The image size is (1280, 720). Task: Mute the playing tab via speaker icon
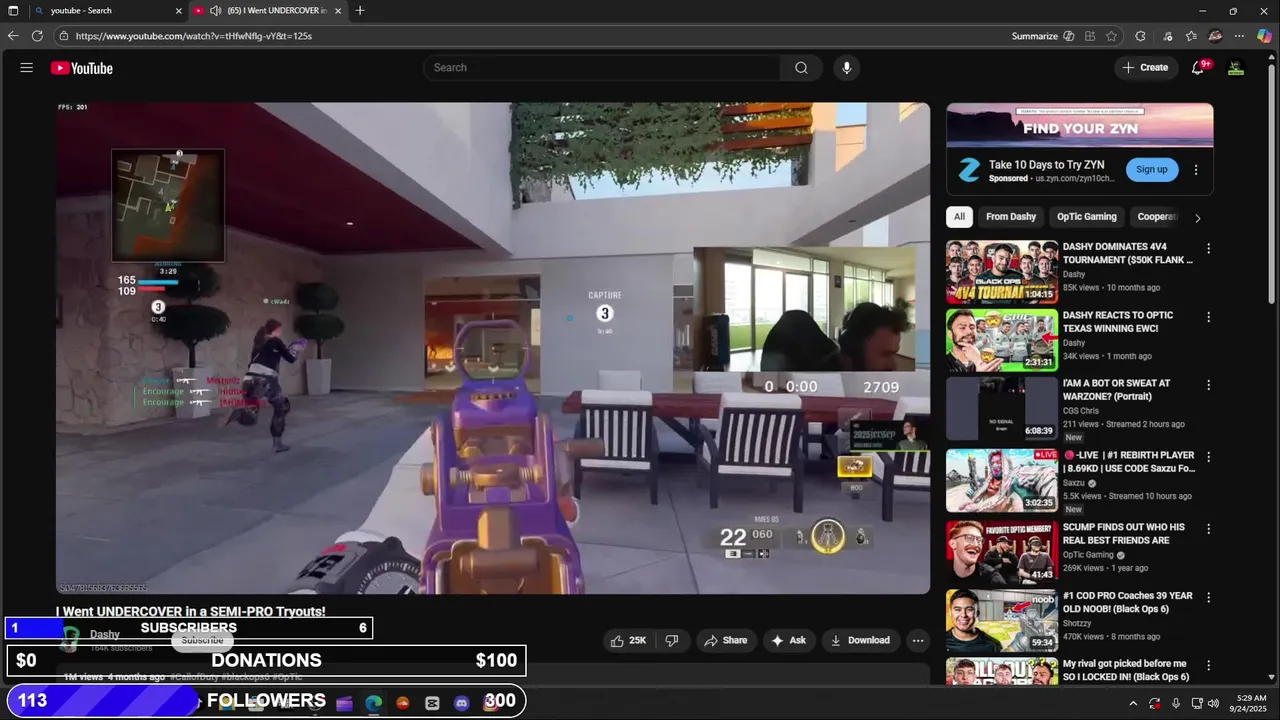coord(215,11)
